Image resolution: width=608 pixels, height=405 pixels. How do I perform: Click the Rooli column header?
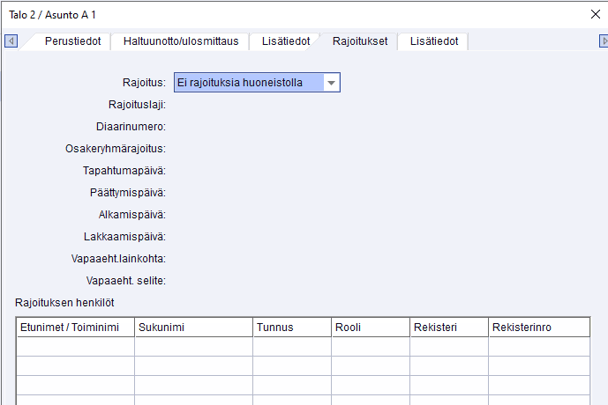click(x=370, y=327)
